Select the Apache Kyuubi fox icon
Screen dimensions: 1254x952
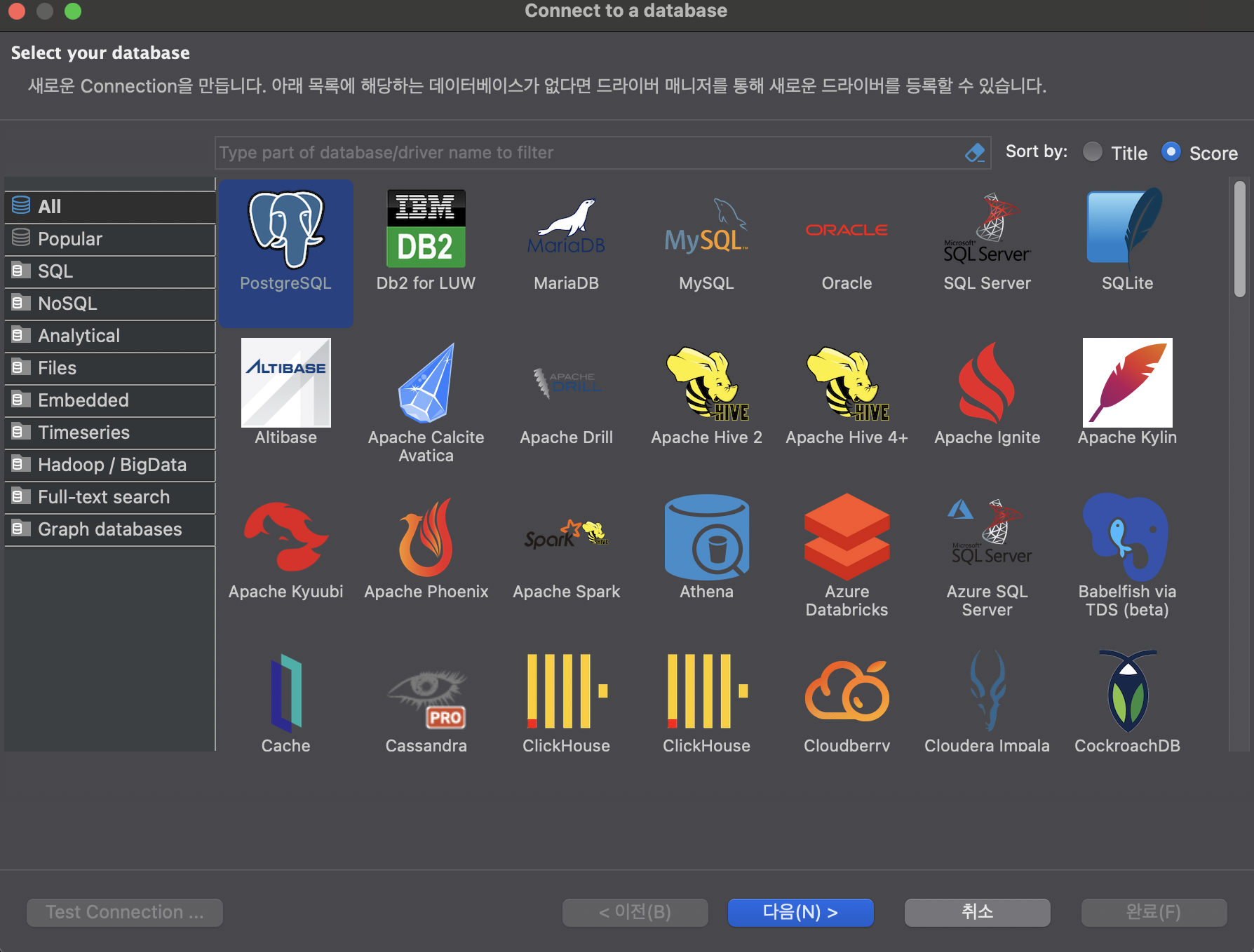tap(285, 537)
